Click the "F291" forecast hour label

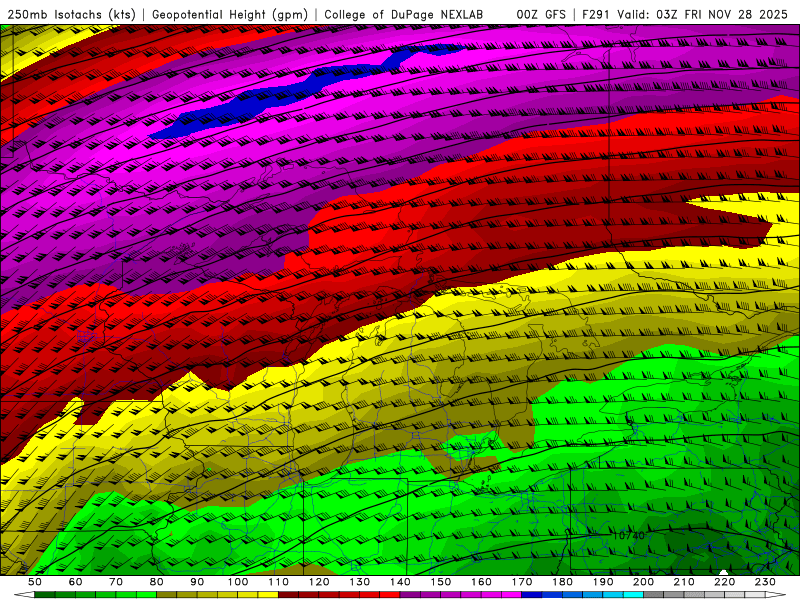pyautogui.click(x=596, y=15)
